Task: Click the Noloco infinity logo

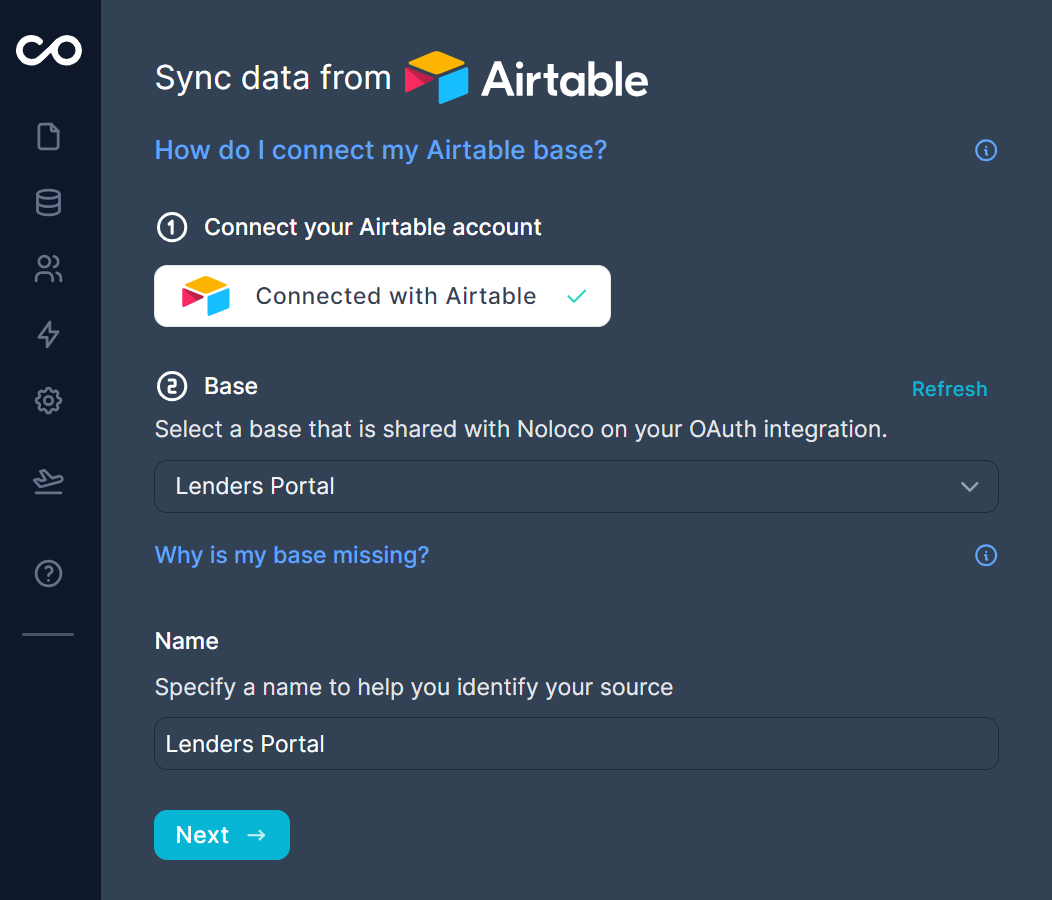Action: click(49, 49)
